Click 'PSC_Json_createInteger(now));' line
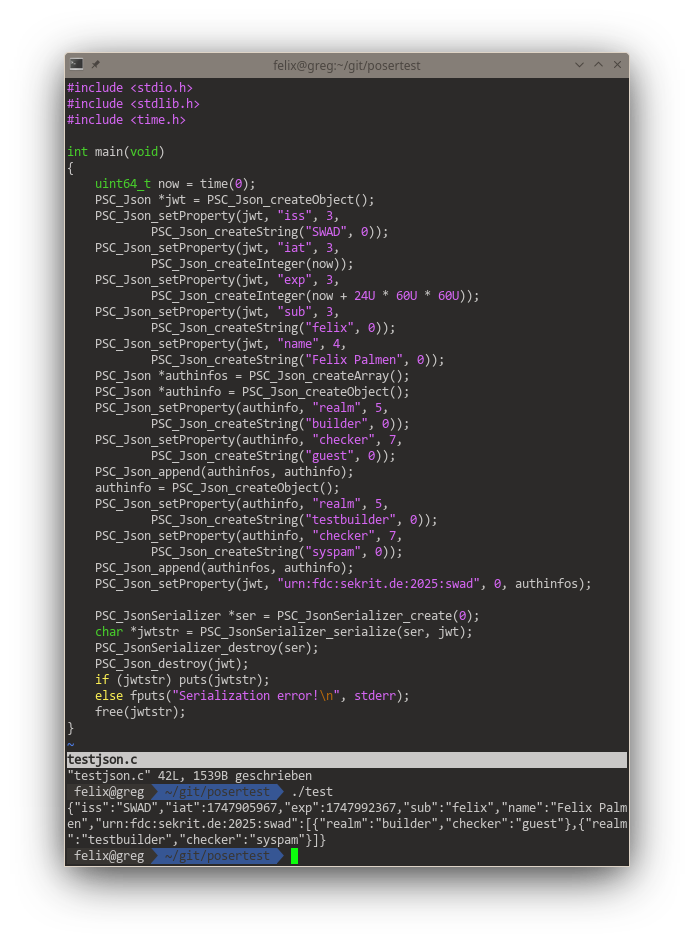 coord(252,264)
